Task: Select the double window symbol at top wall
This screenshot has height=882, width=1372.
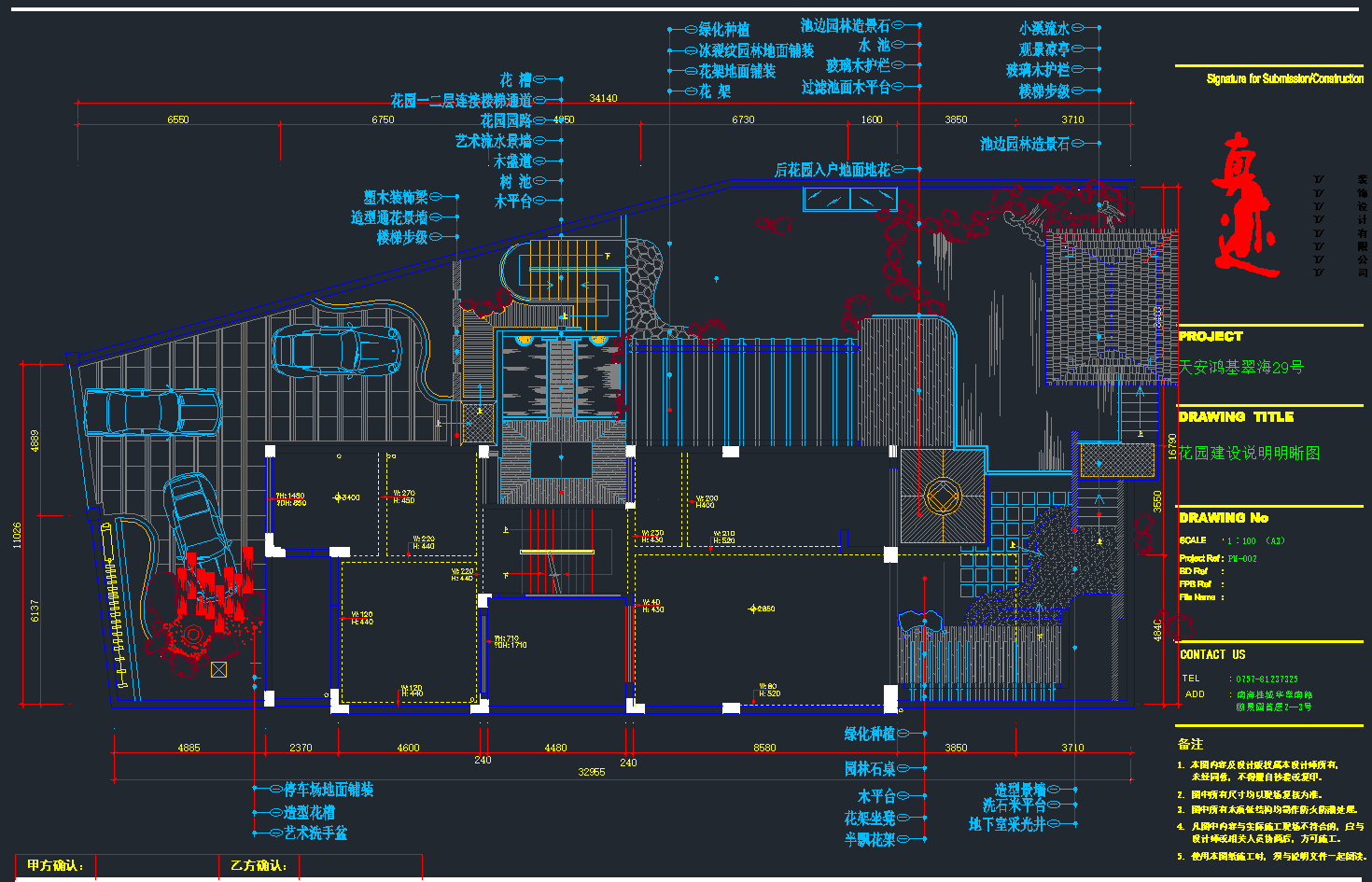Action: 850,199
